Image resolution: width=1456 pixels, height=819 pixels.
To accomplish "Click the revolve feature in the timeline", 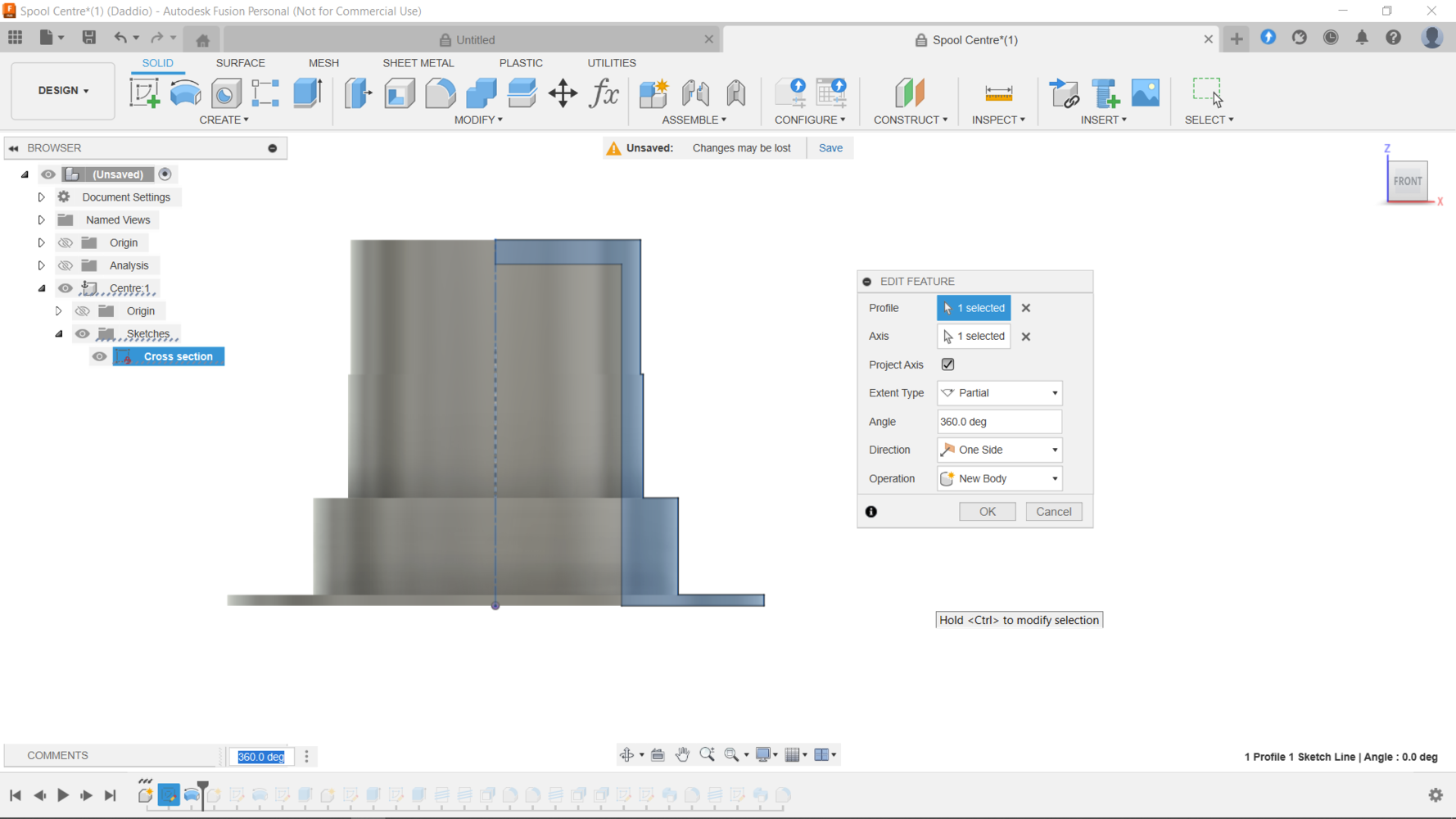I will point(192,794).
